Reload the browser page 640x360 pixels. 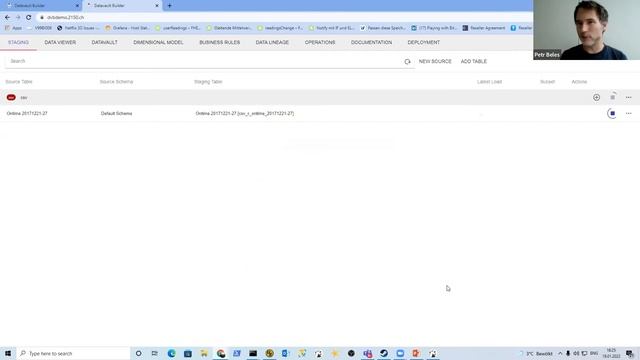(29, 18)
